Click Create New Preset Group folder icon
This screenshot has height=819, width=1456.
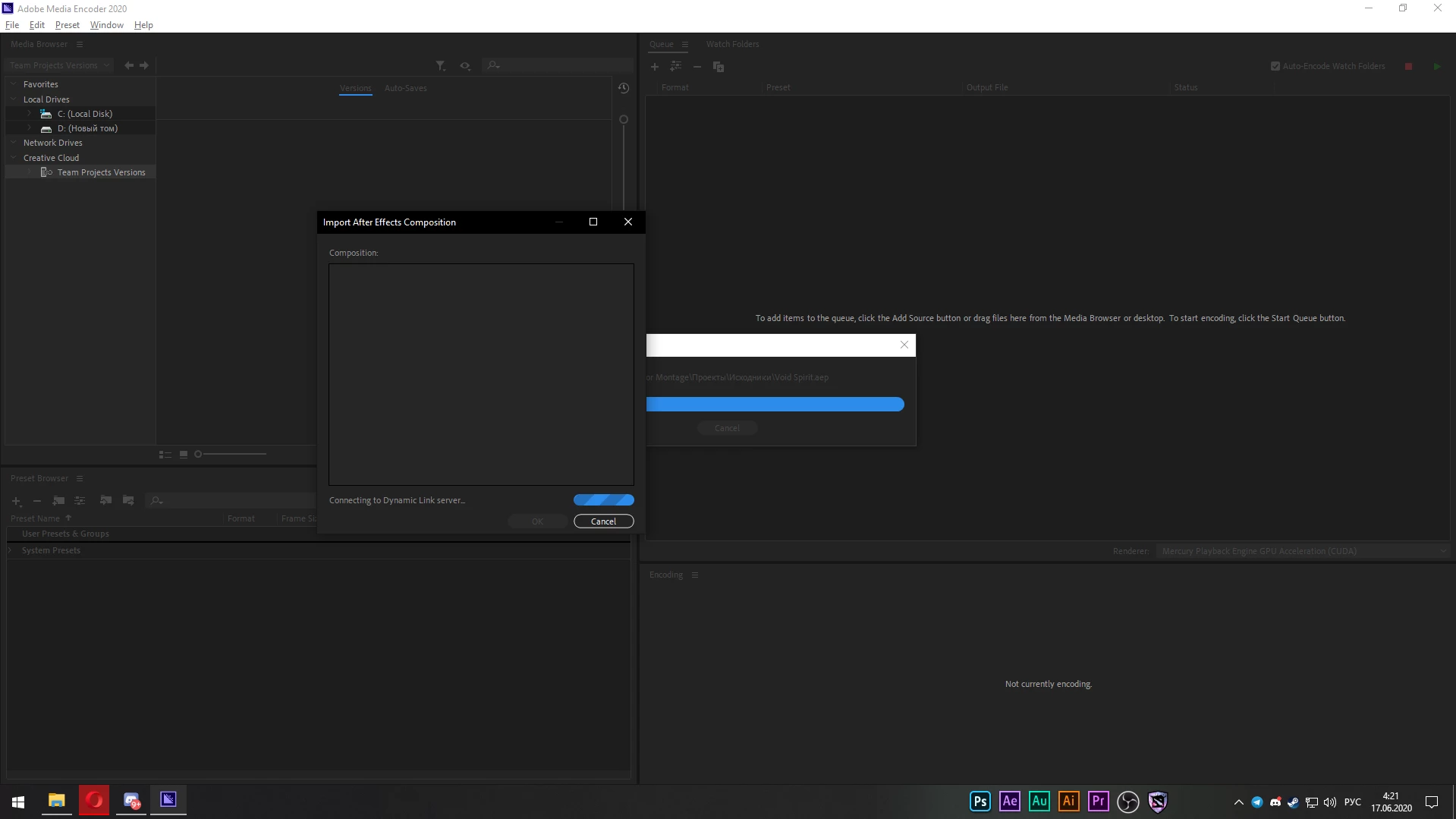(58, 501)
